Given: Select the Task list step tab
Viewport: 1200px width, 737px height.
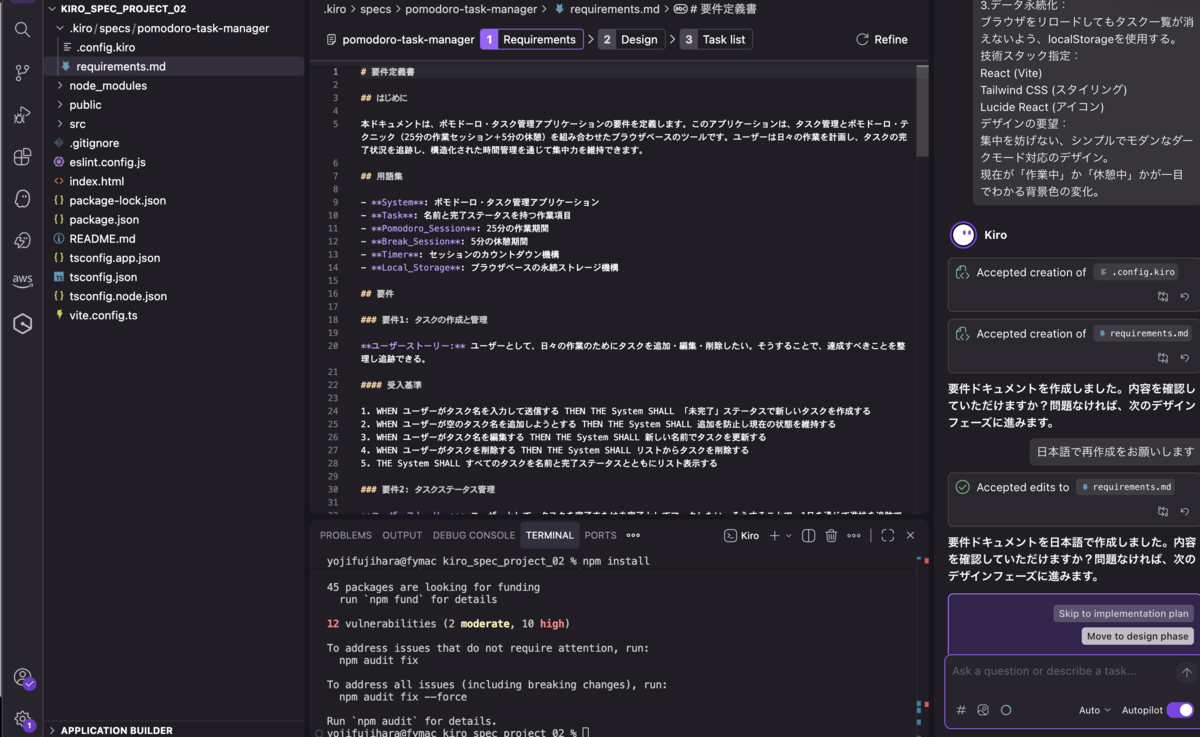Looking at the screenshot, I should (x=715, y=40).
